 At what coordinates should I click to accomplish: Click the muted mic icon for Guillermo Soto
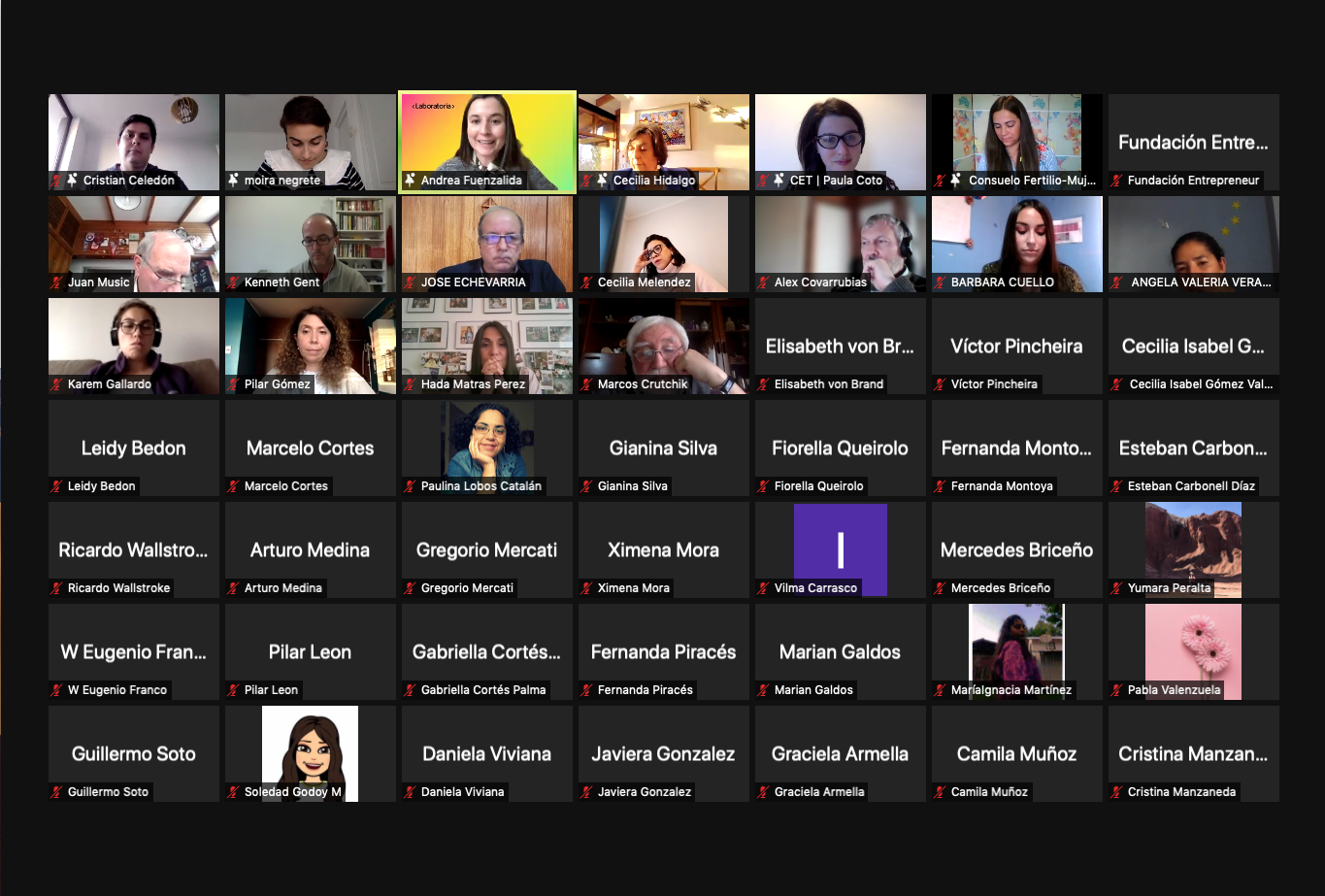click(57, 792)
